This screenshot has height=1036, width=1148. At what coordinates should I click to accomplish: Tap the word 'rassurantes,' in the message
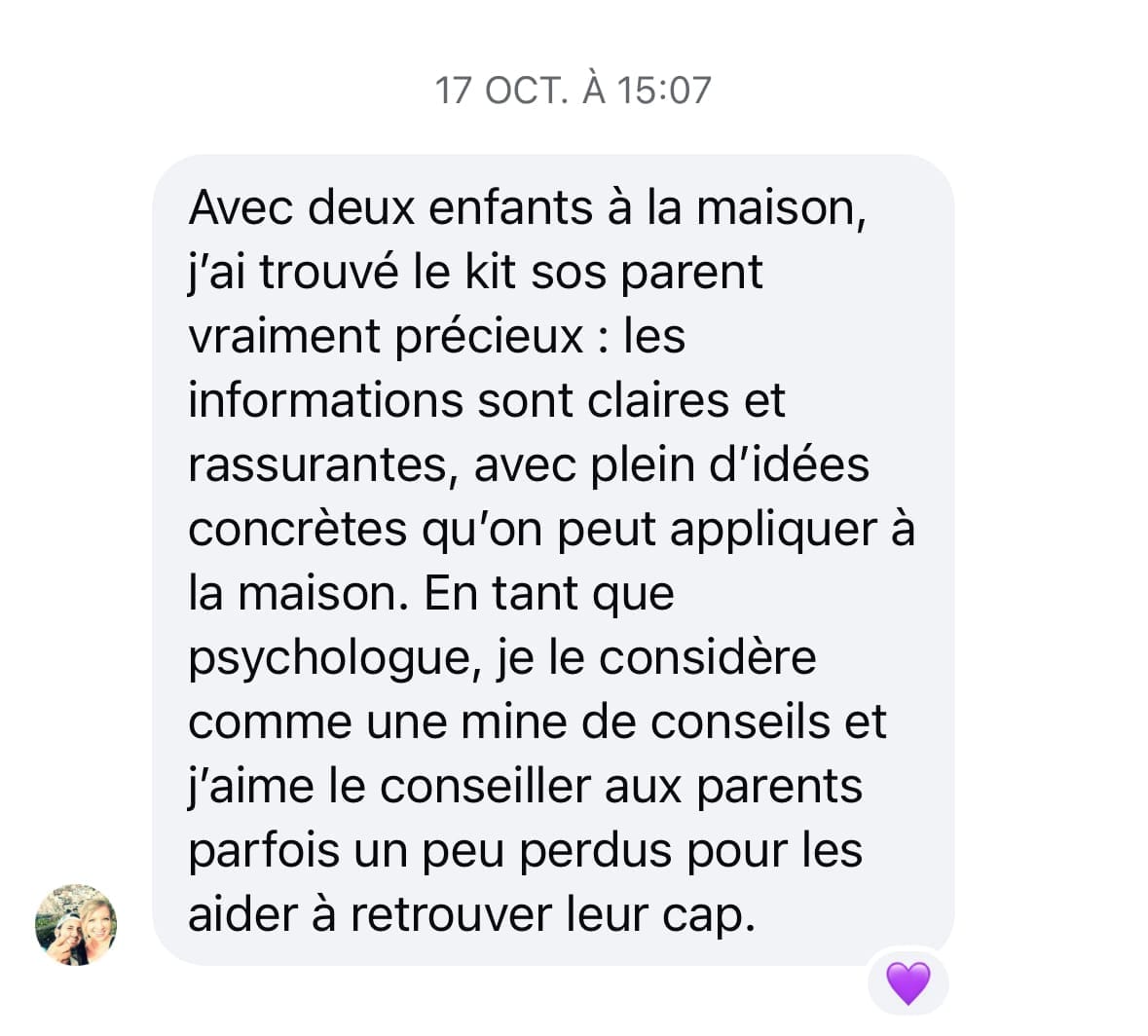[x=323, y=464]
